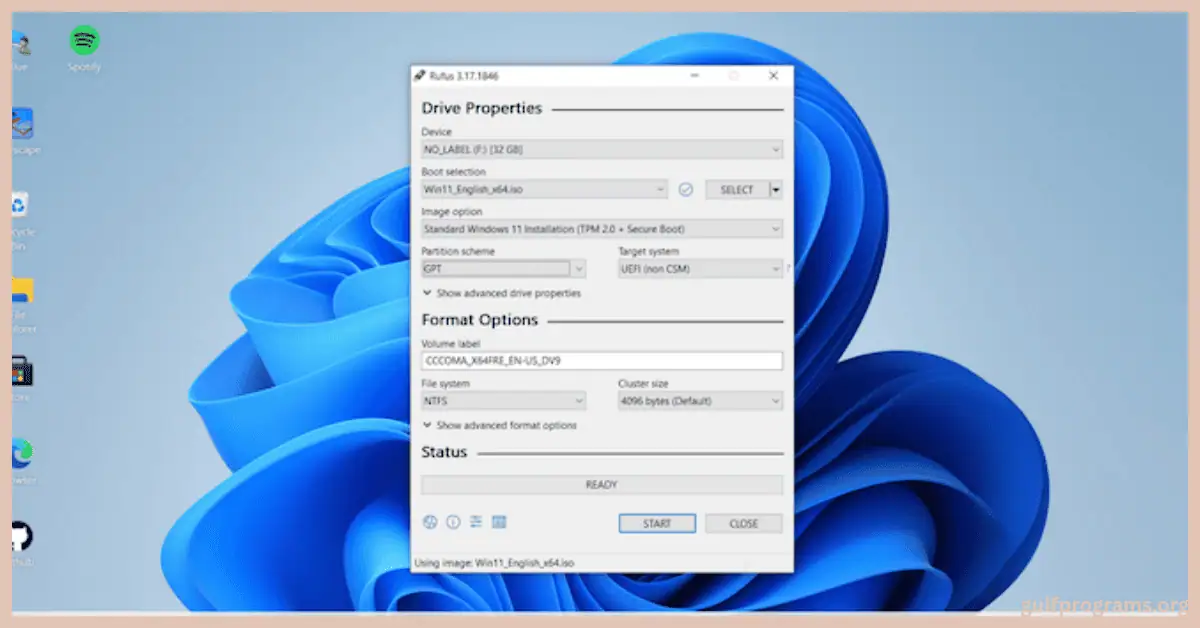The image size is (1200, 628).
Task: Click the checksum checkmark icon beside boot selection
Action: click(x=686, y=189)
